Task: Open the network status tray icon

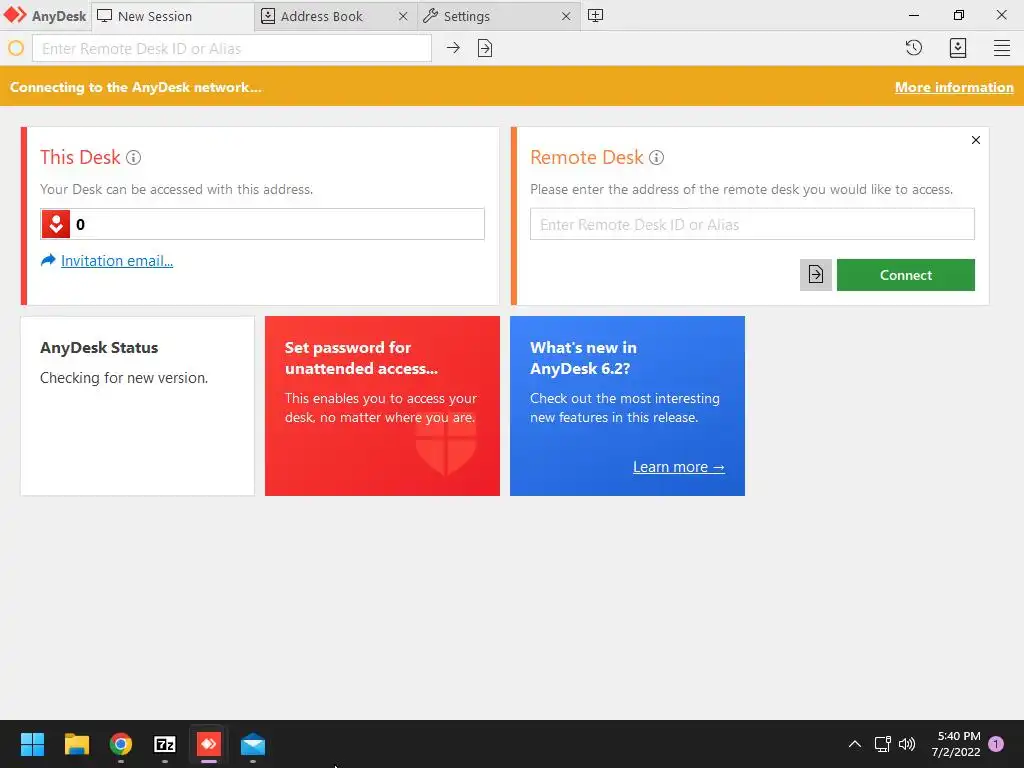Action: (882, 744)
